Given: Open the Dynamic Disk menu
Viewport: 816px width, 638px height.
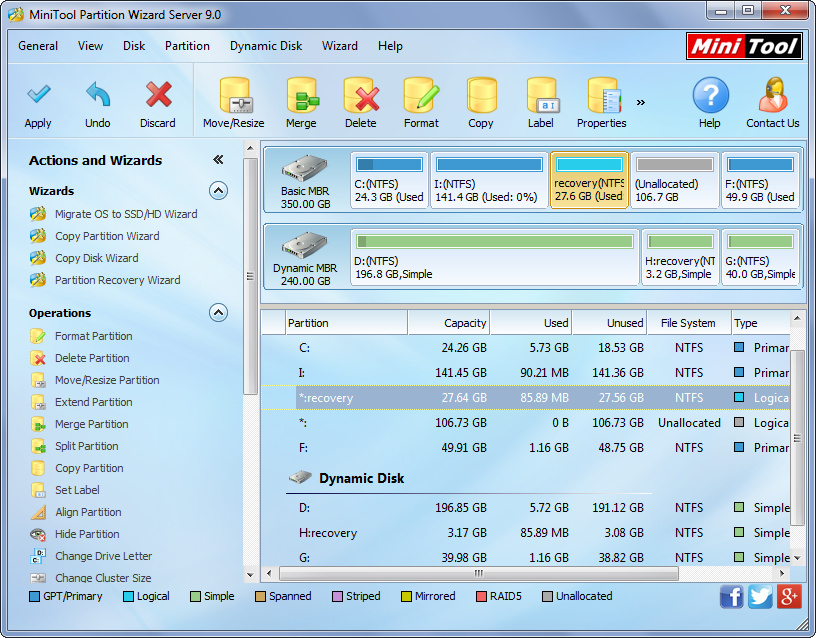Looking at the screenshot, I should tap(266, 46).
